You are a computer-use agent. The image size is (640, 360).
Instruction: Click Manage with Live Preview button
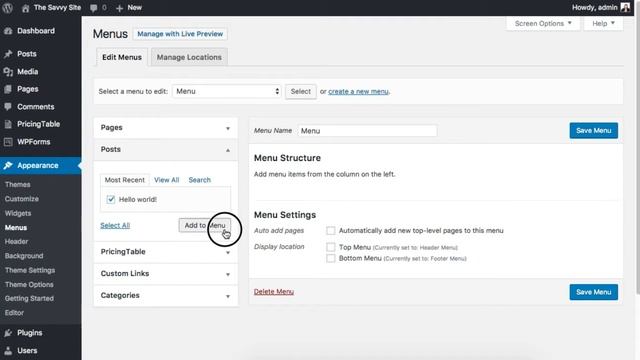coord(180,34)
